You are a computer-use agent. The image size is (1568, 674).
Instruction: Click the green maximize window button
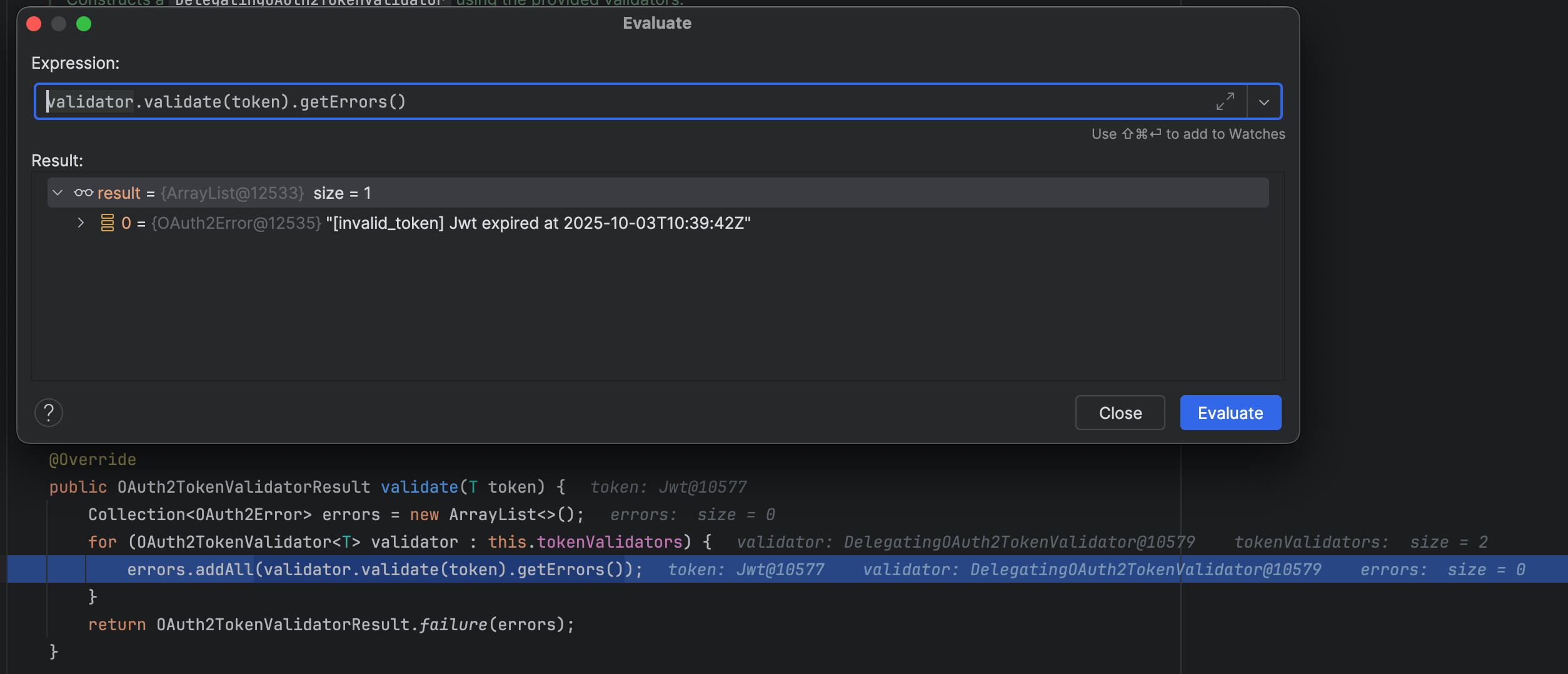84,24
